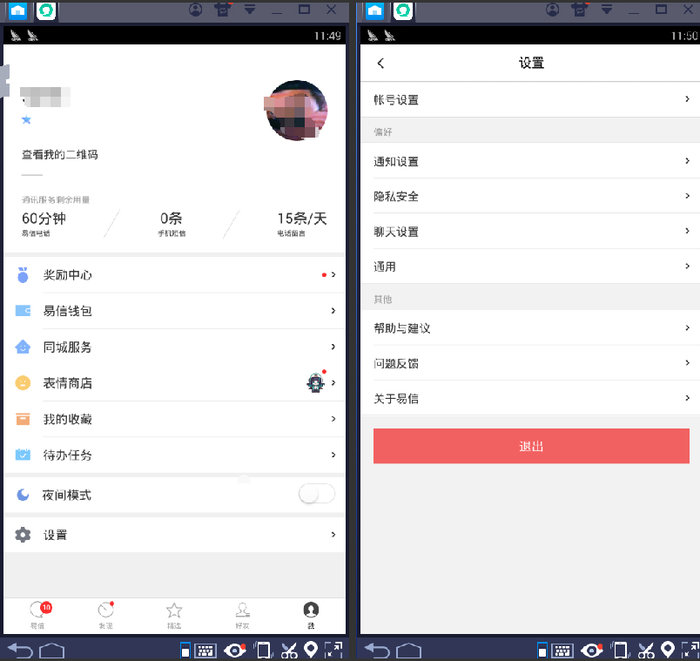The height and width of the screenshot is (661, 700).
Task: Click location pin icon in right emulator
Action: click(667, 650)
